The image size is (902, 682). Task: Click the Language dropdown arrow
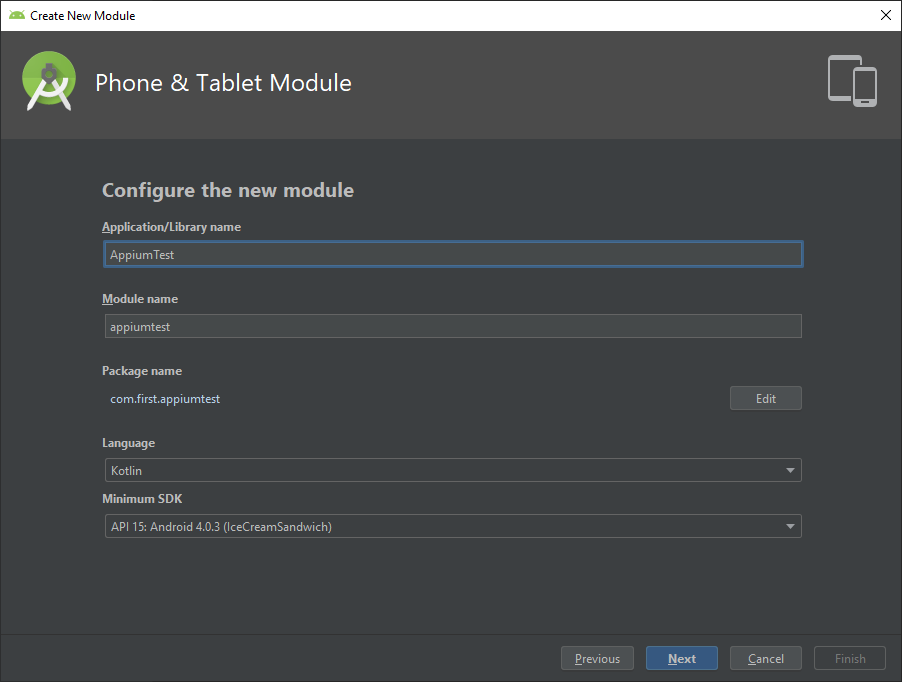coord(790,470)
